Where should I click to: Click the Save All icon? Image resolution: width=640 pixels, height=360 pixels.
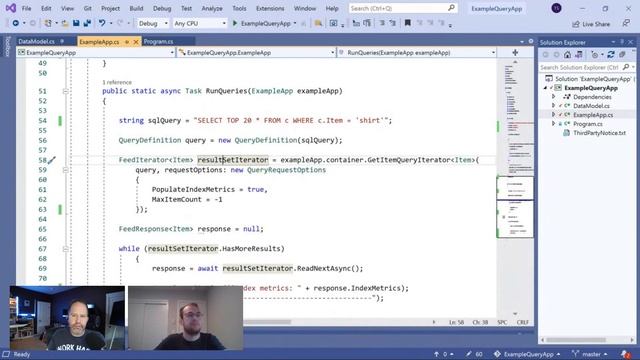(x=87, y=24)
